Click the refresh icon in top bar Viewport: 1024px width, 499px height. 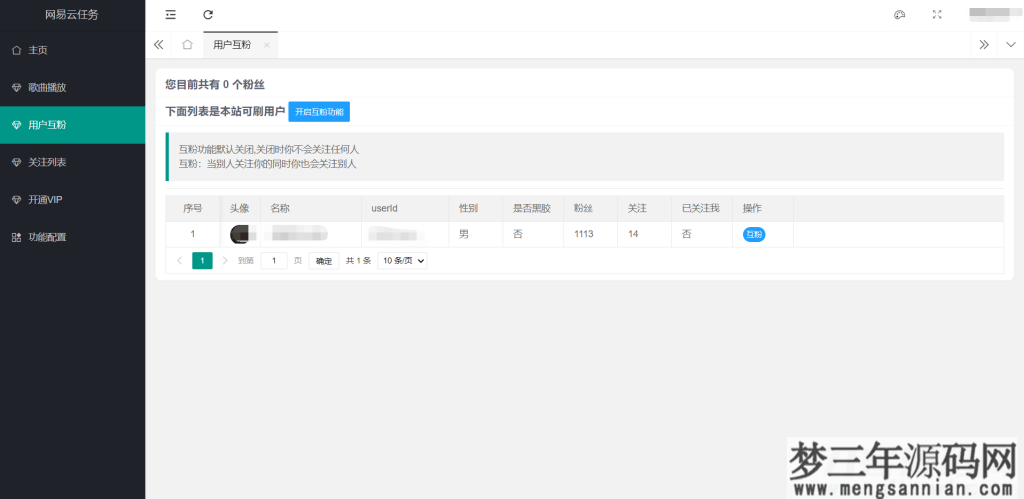(208, 15)
